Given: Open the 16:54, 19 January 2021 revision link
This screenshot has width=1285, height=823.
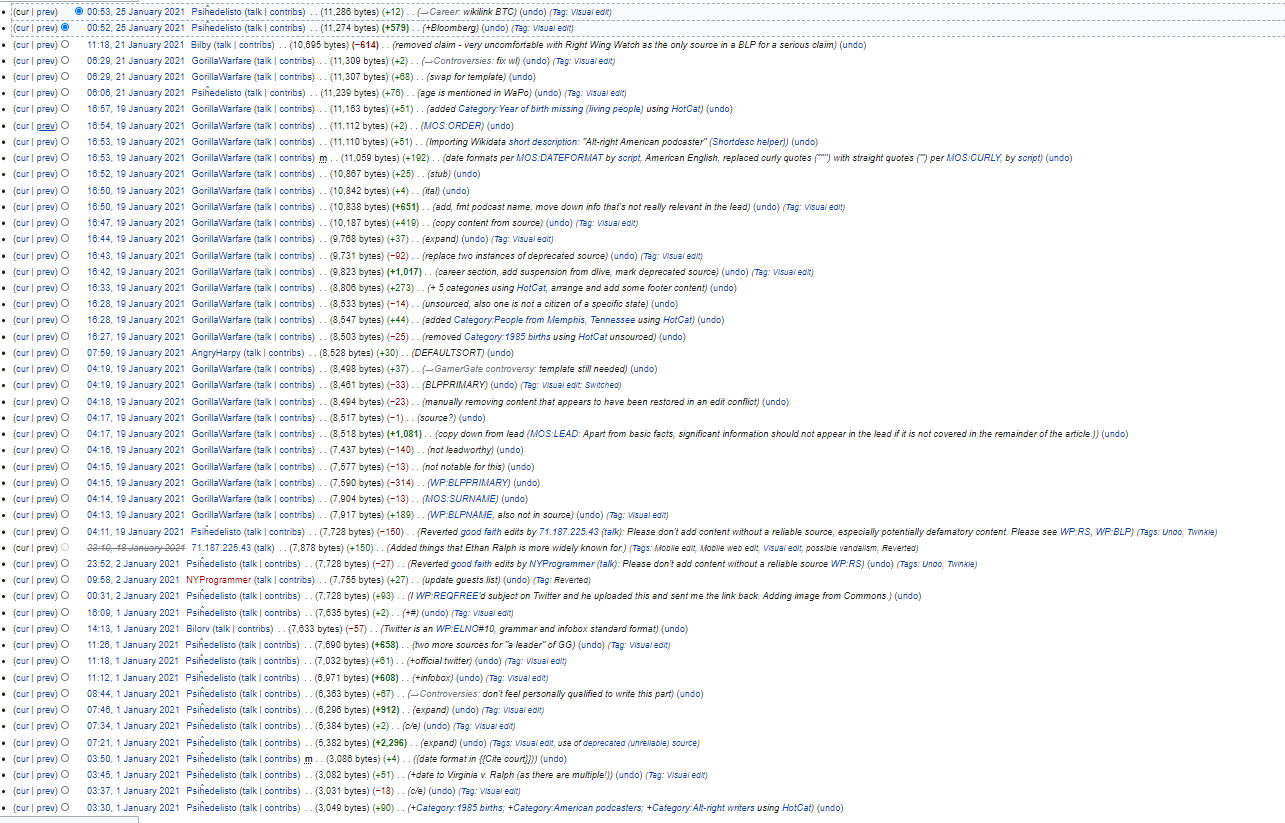Looking at the screenshot, I should coord(136,126).
